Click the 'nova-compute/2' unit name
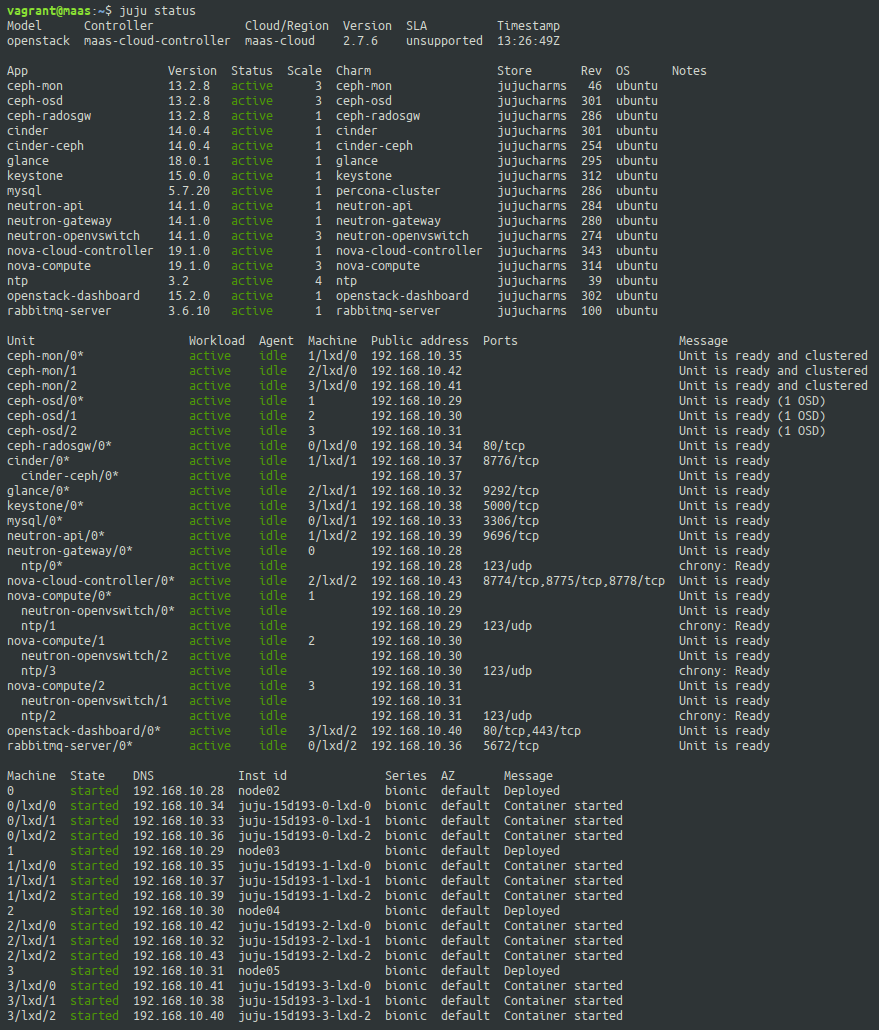This screenshot has height=1030, width=879. pos(56,686)
